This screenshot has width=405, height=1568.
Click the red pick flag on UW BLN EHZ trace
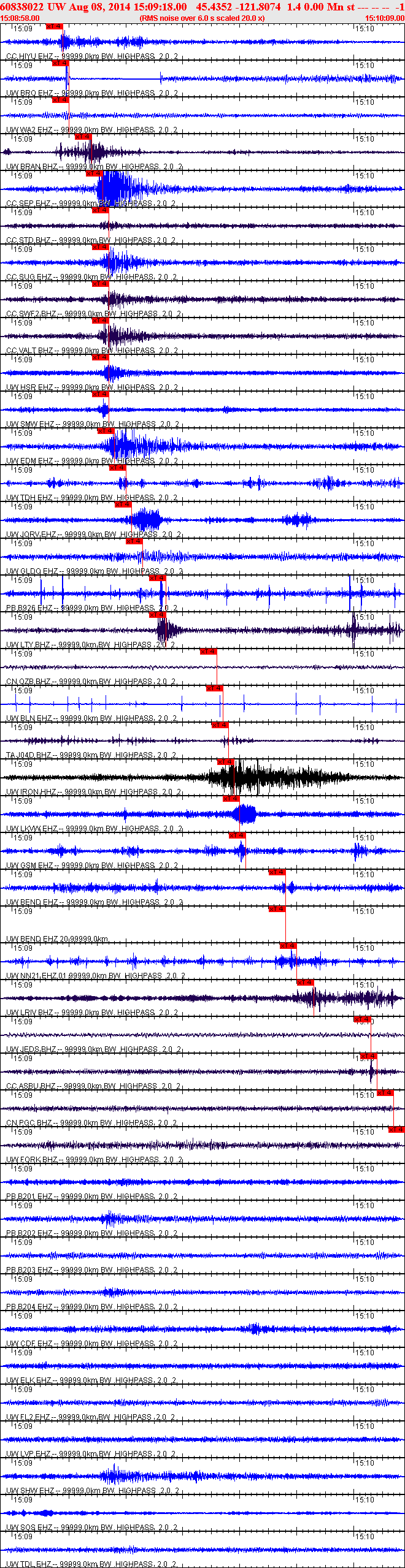[214, 688]
